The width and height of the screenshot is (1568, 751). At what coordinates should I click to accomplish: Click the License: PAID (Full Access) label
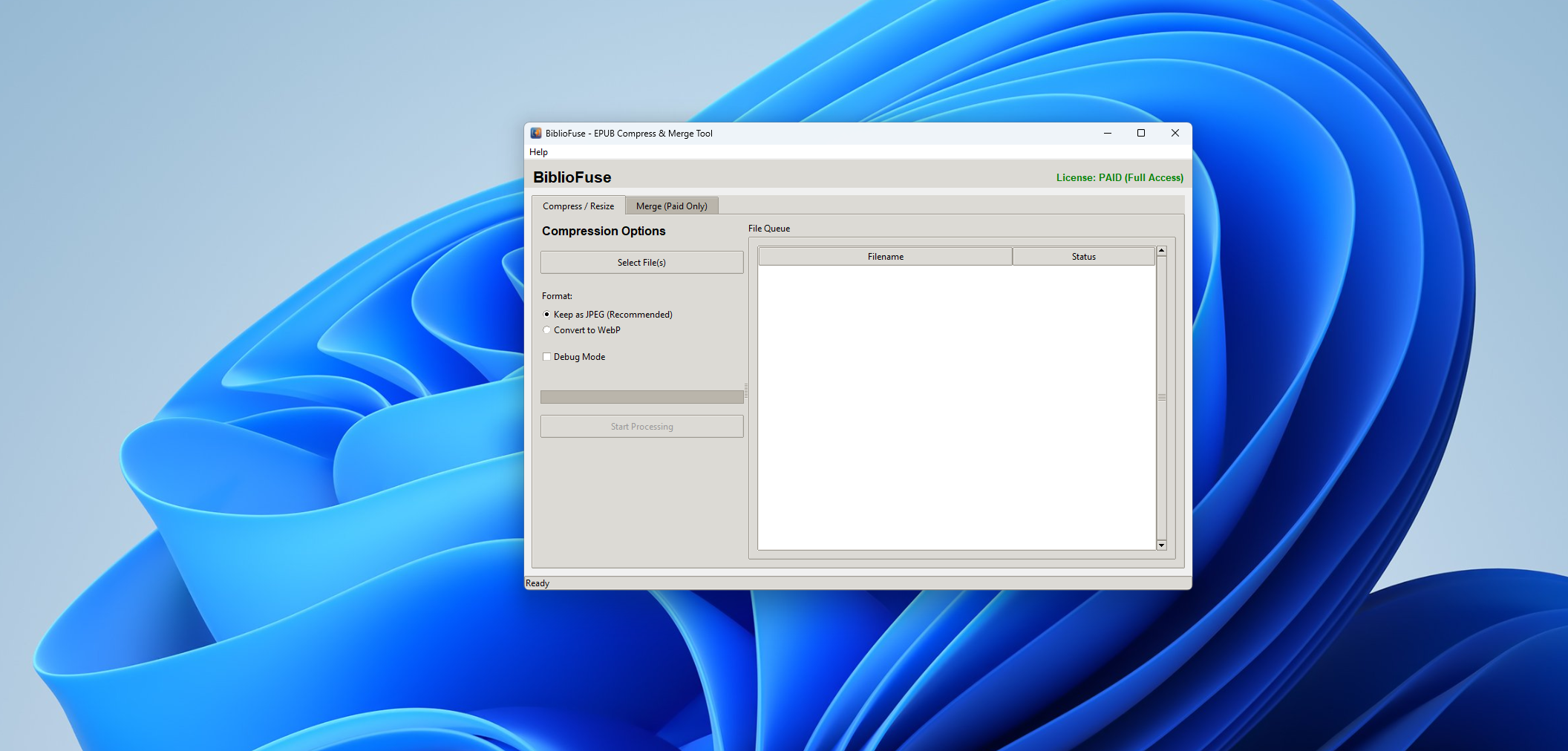1120,177
